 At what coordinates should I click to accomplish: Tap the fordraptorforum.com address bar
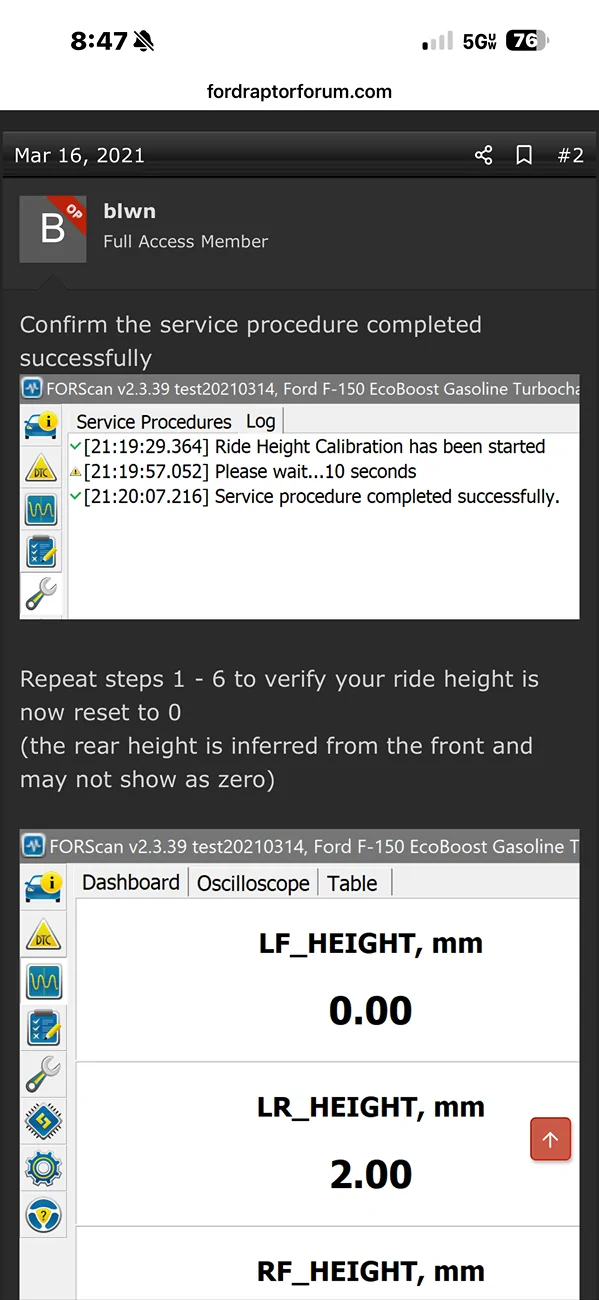tap(299, 92)
